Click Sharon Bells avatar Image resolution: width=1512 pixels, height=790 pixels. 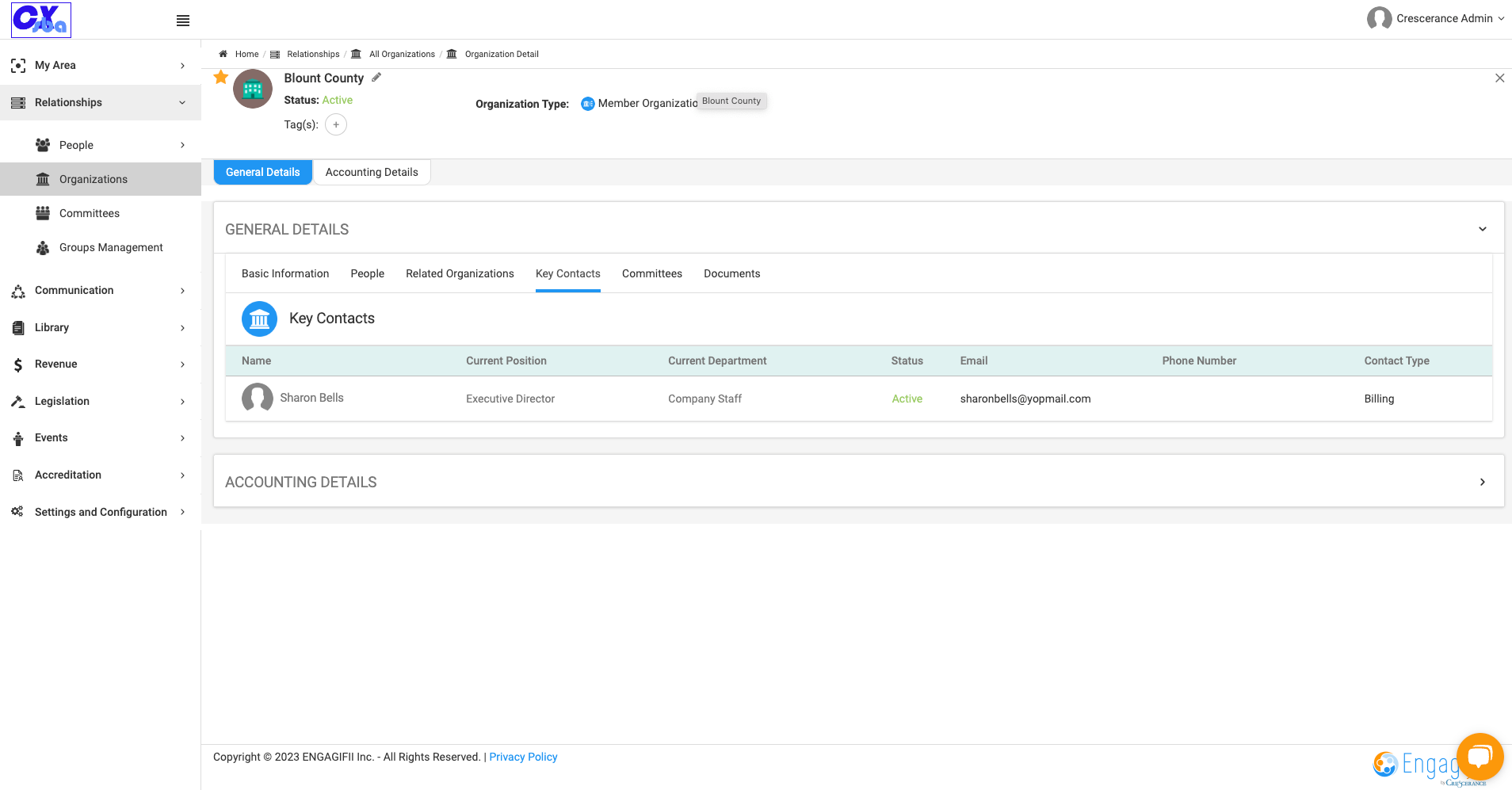coord(258,398)
